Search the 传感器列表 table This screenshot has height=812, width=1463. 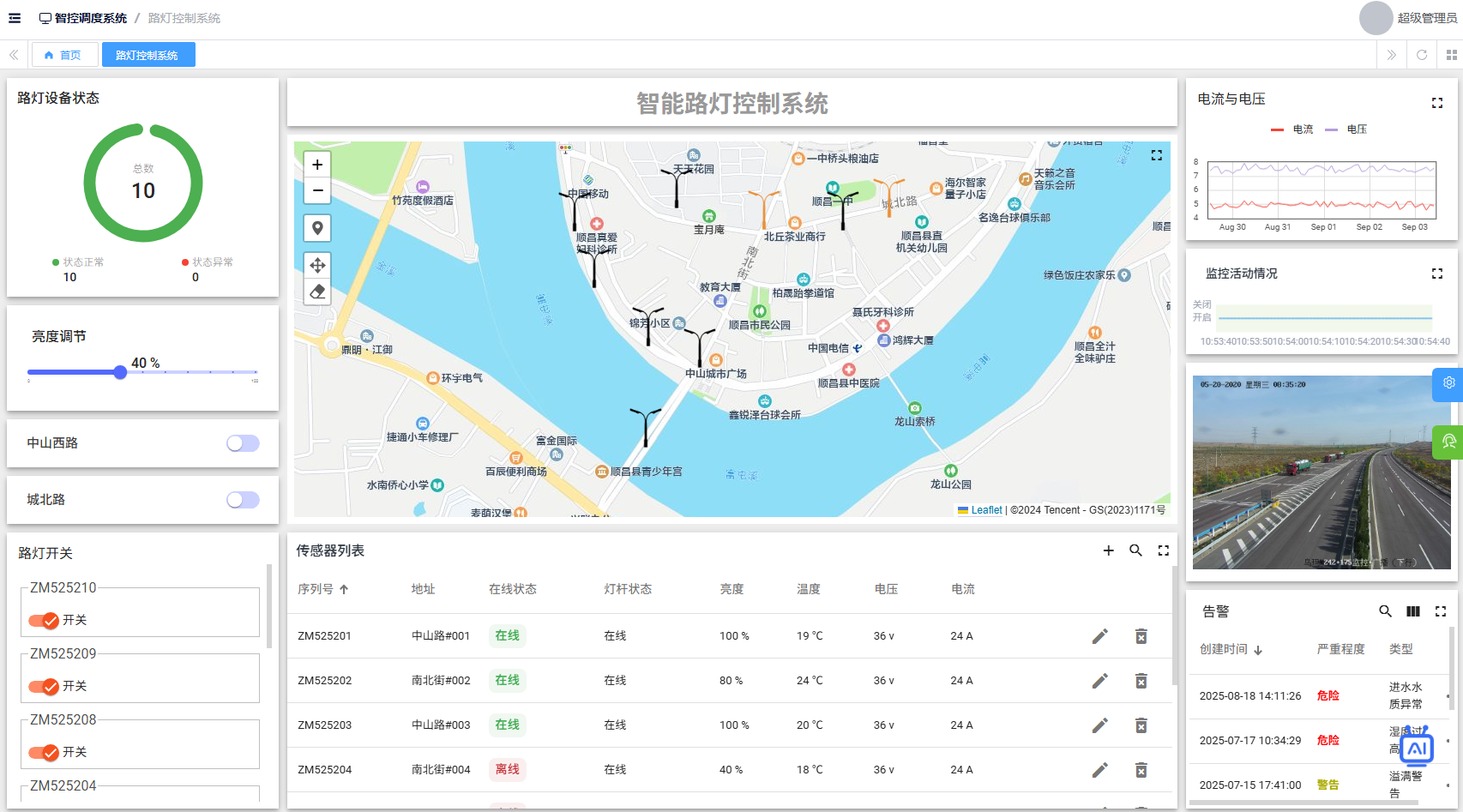1136,550
